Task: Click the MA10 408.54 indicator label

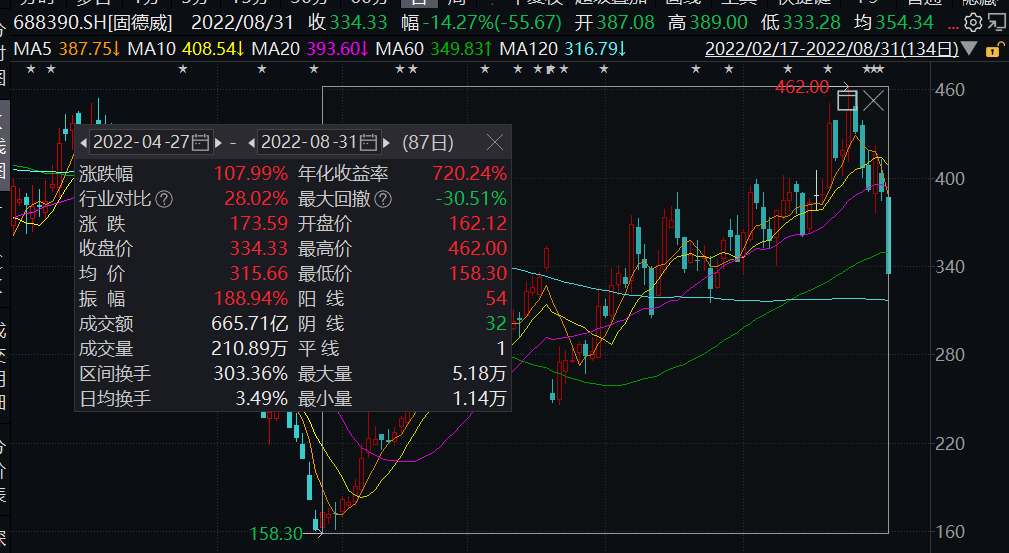Action: [185, 49]
